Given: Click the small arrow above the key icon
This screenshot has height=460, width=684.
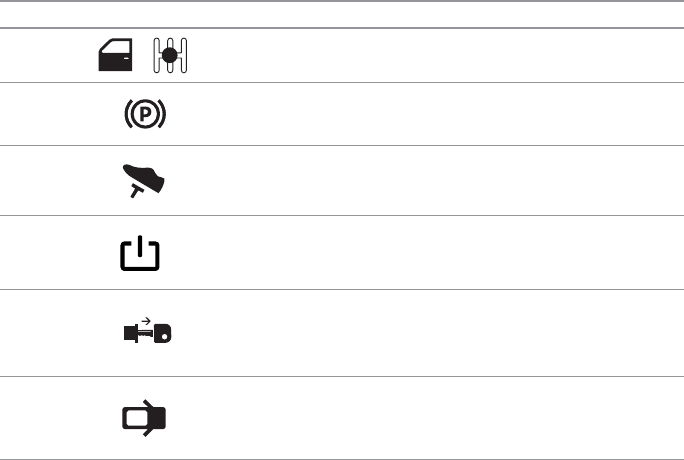Looking at the screenshot, I should 147,321.
